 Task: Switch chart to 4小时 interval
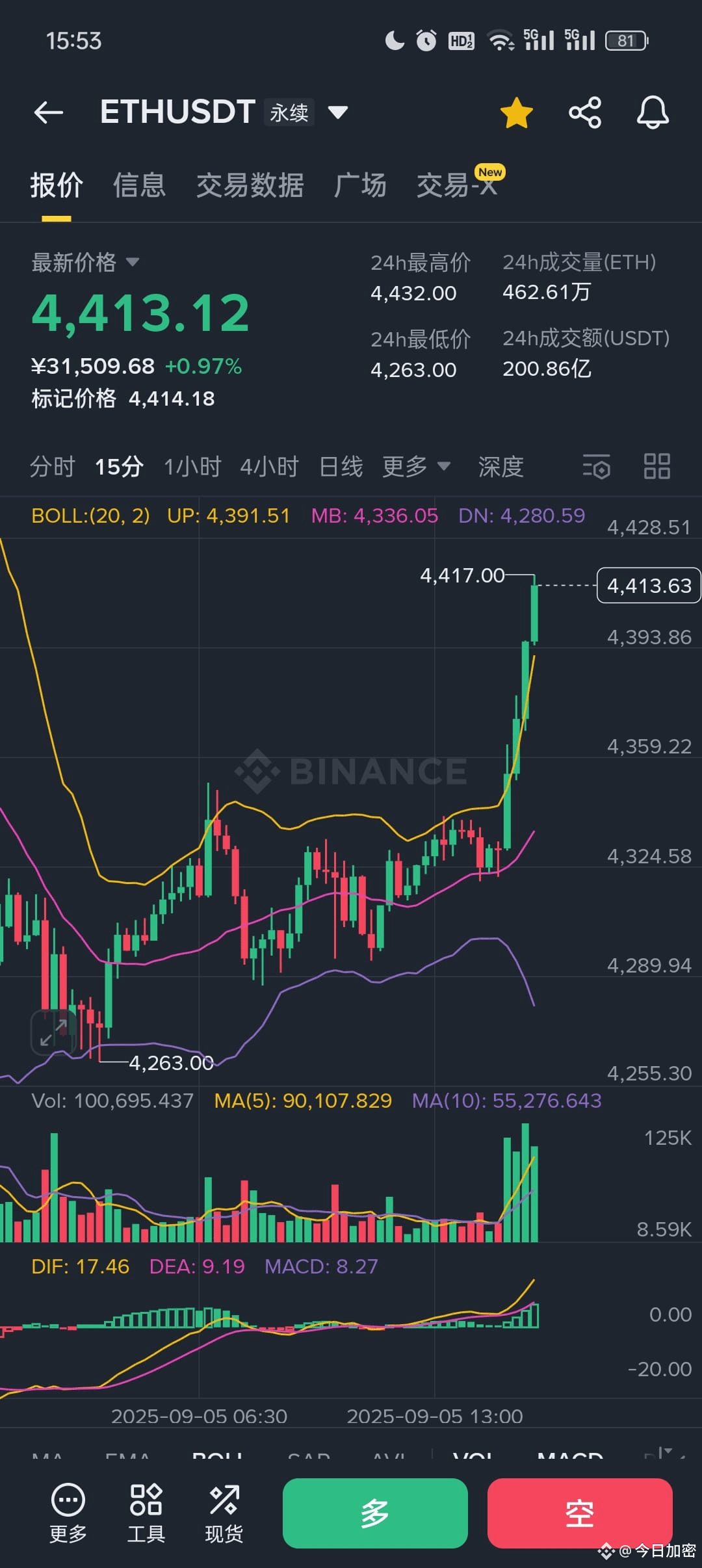click(269, 467)
